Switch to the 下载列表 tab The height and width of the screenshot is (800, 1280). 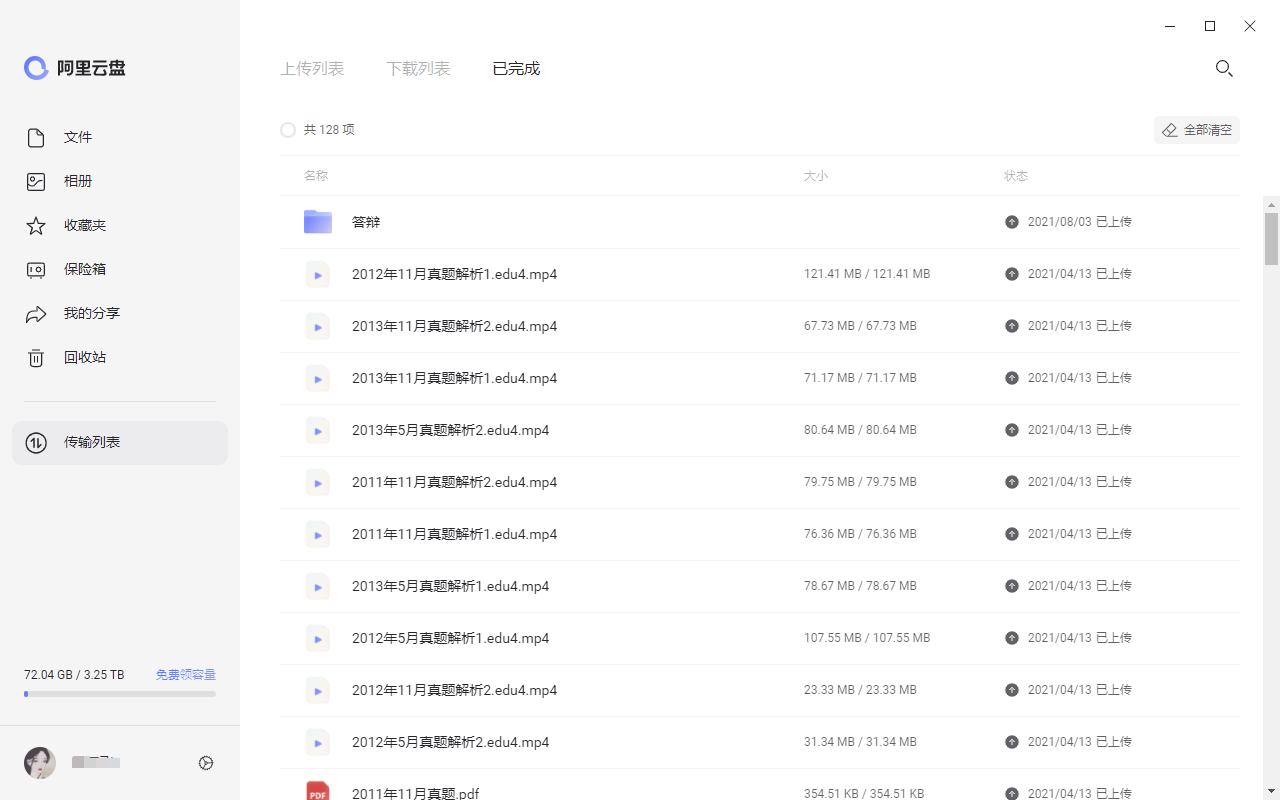(418, 69)
